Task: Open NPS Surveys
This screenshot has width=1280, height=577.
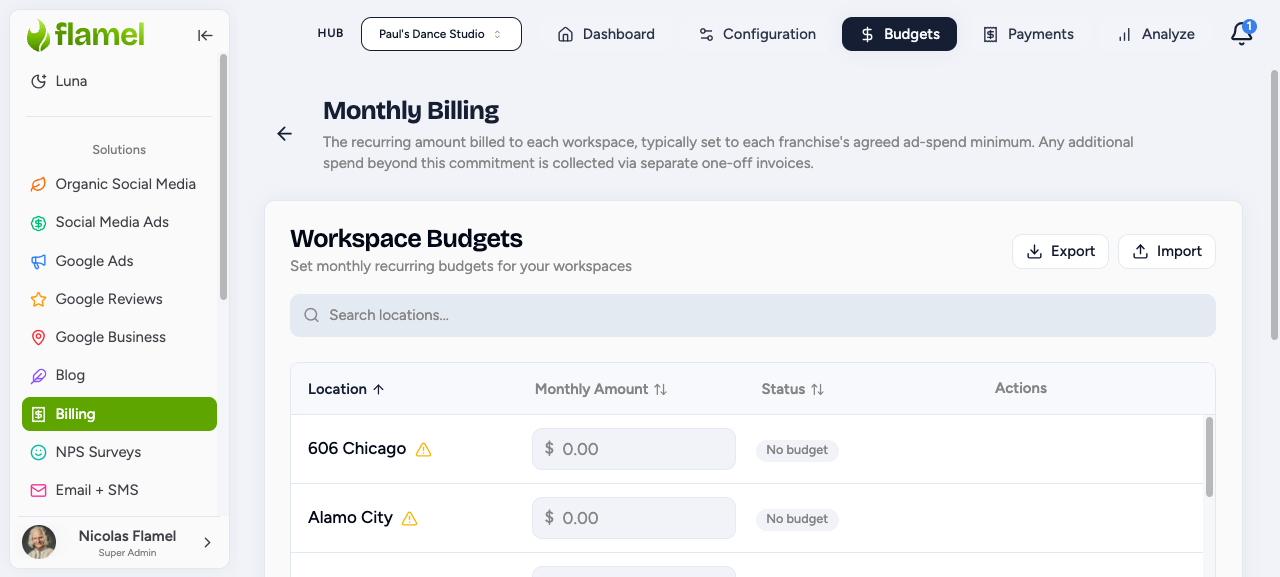Action: pos(119,452)
